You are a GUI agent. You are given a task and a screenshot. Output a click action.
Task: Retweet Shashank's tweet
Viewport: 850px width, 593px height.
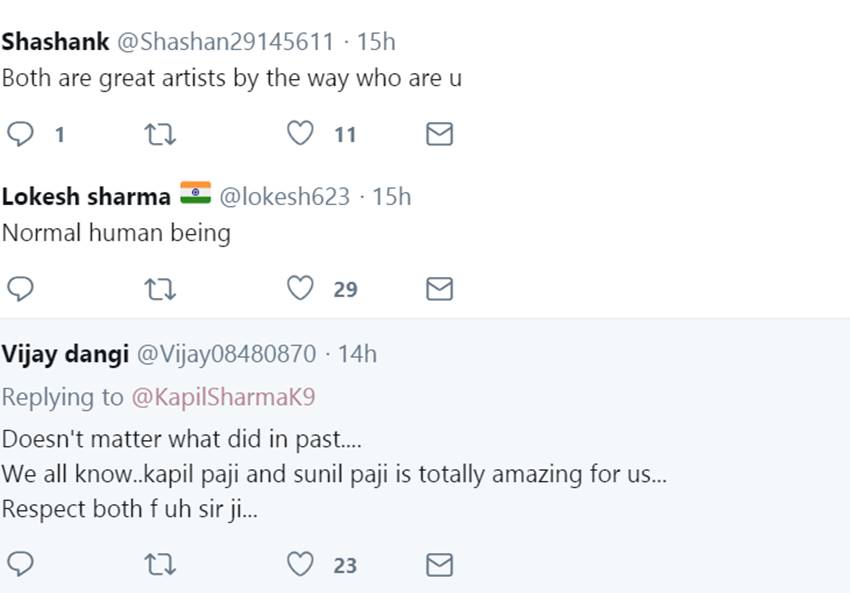tap(160, 133)
